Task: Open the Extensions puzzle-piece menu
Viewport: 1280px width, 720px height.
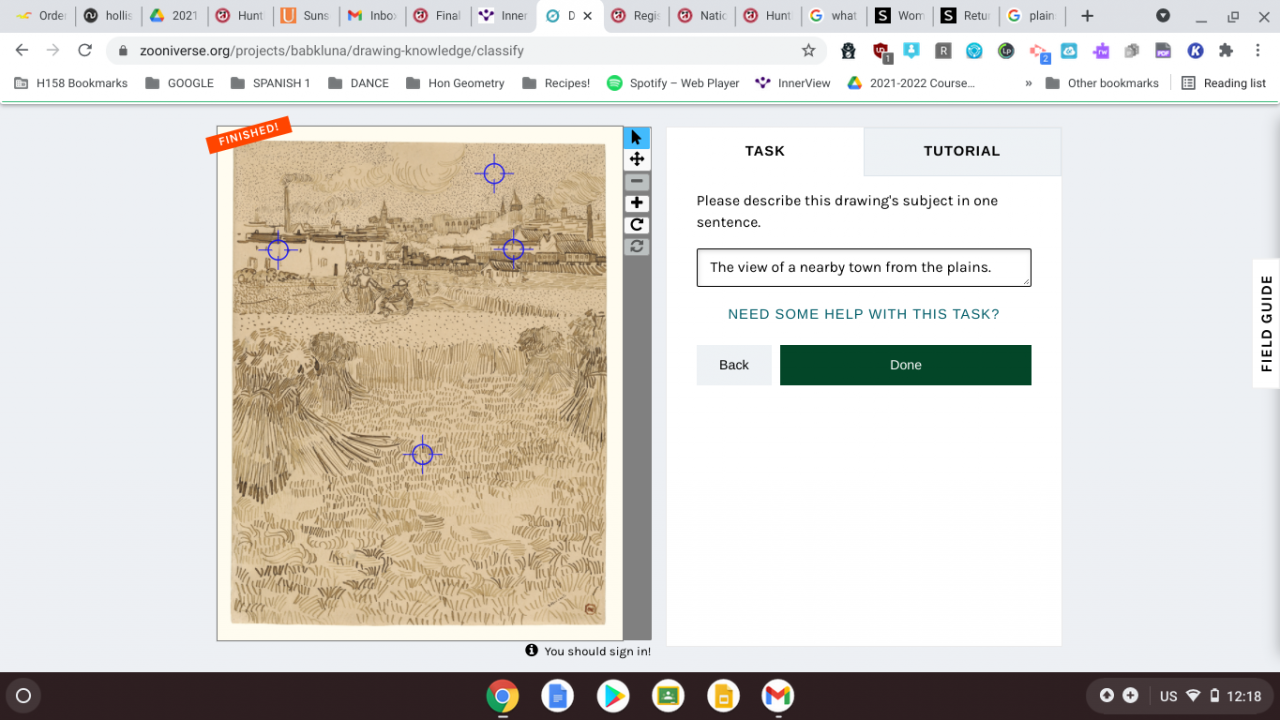Action: [1226, 50]
